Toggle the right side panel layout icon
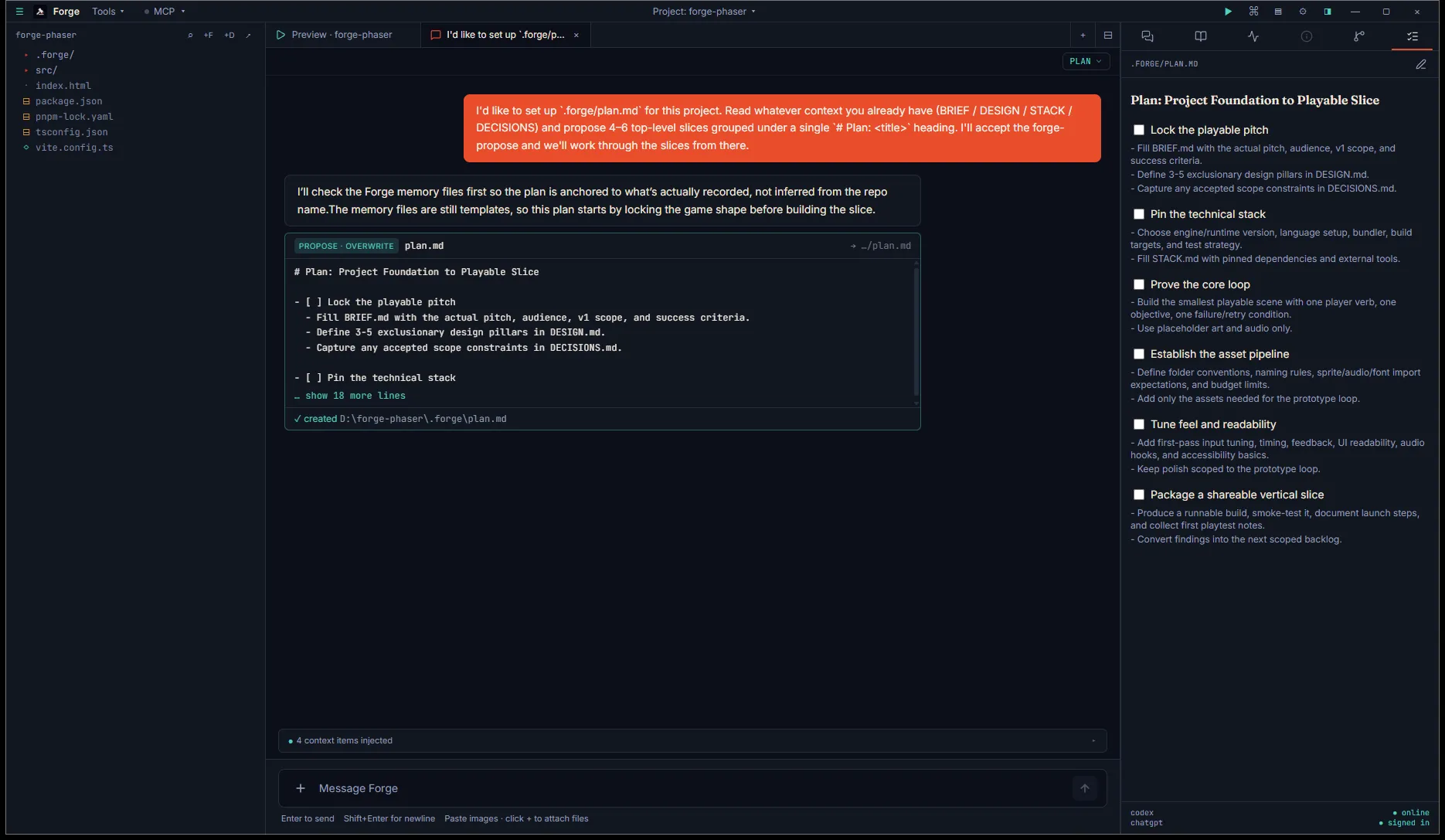Viewport: 1445px width, 840px height. [x=1328, y=12]
